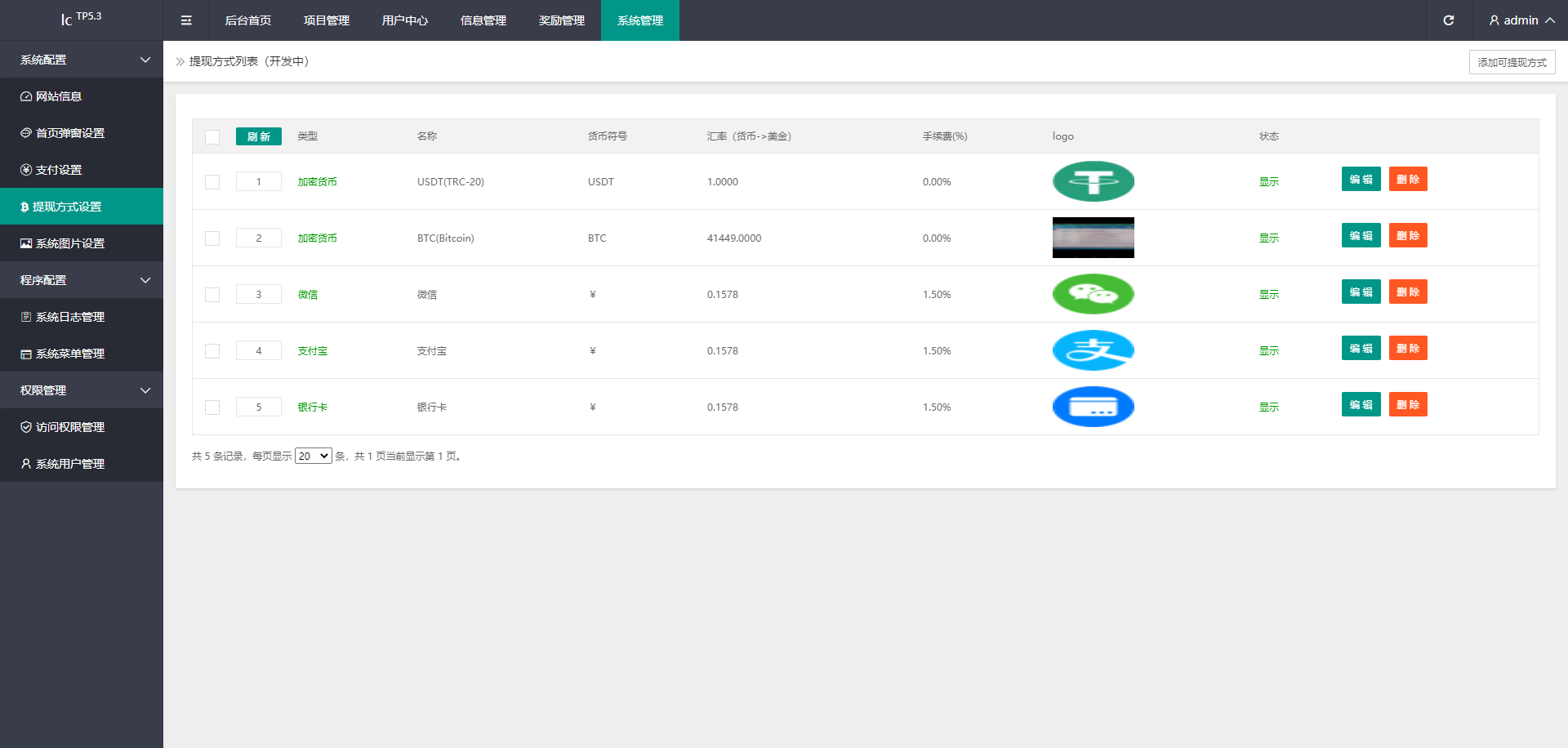Click sort order field with value 2

tap(259, 238)
